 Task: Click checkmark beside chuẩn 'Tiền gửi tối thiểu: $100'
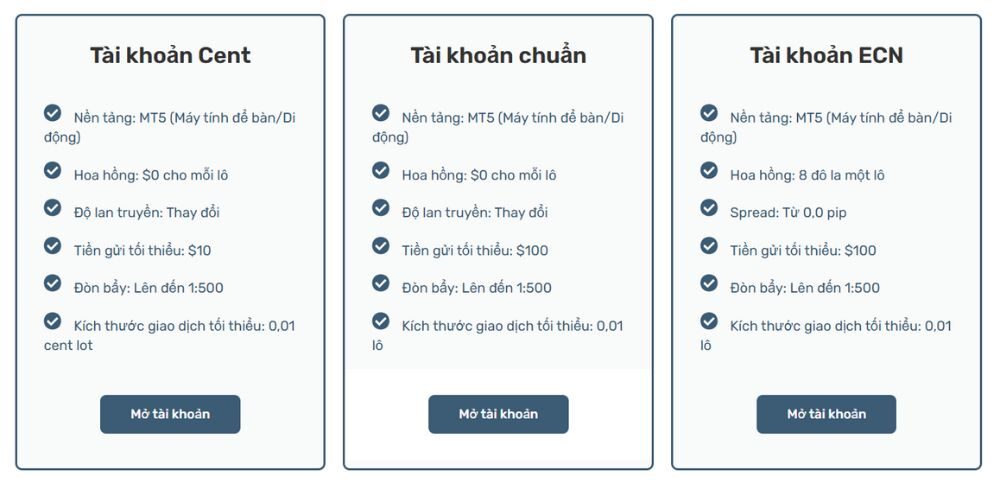tap(381, 245)
